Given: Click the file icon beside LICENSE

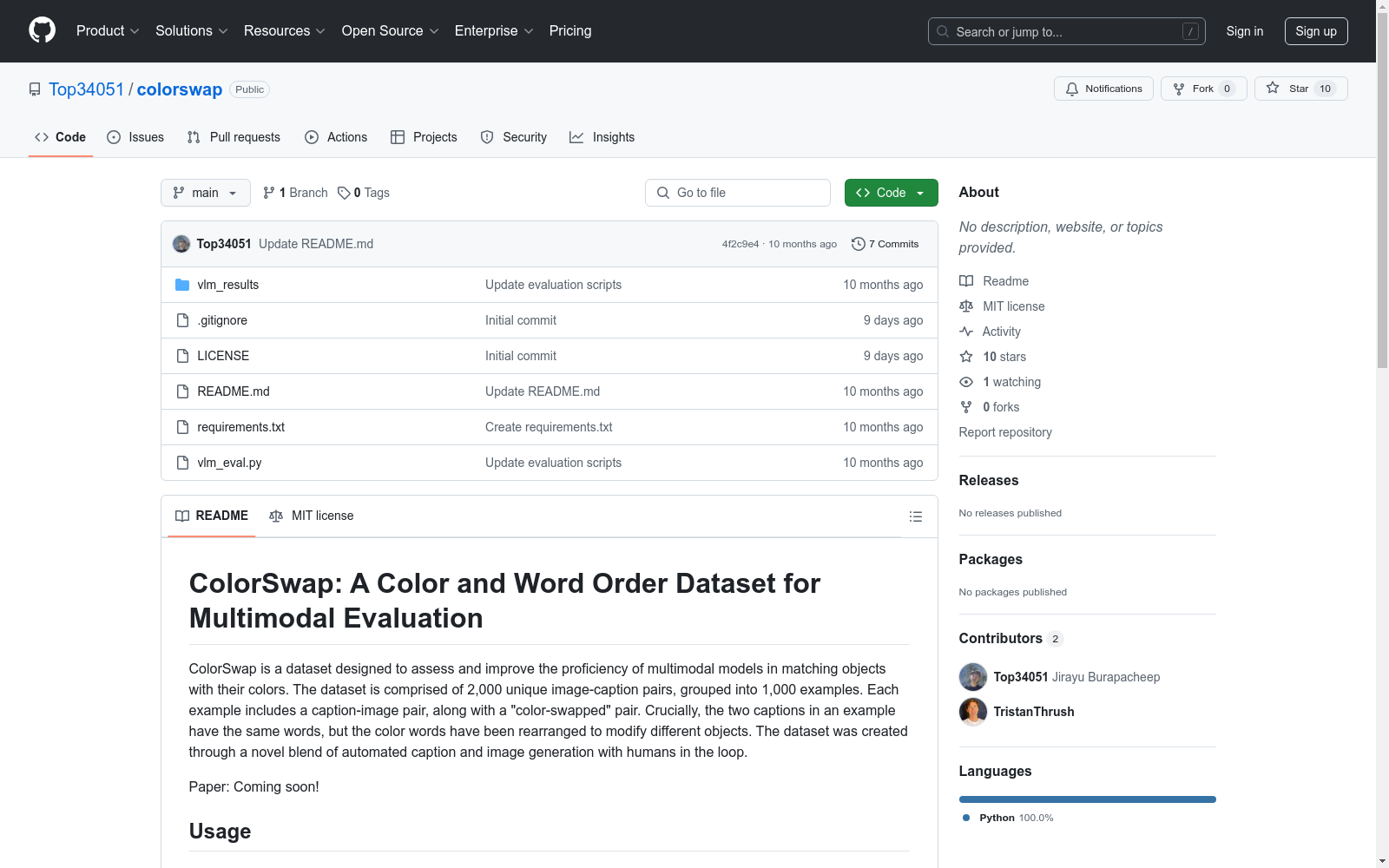Looking at the screenshot, I should click(182, 356).
